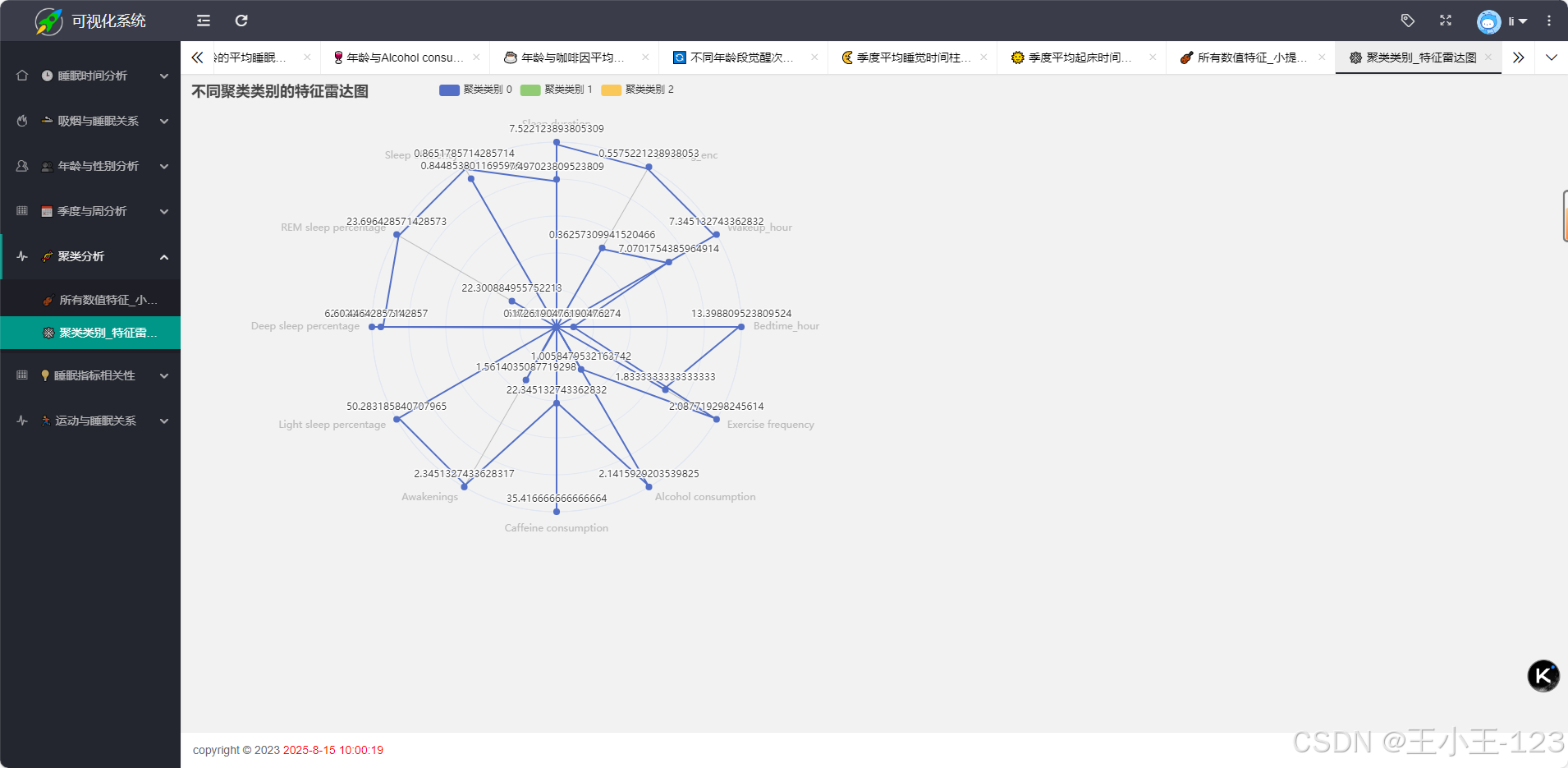This screenshot has width=1568, height=768.
Task: Click the Exercise frequency axis label
Action: pyautogui.click(x=770, y=425)
